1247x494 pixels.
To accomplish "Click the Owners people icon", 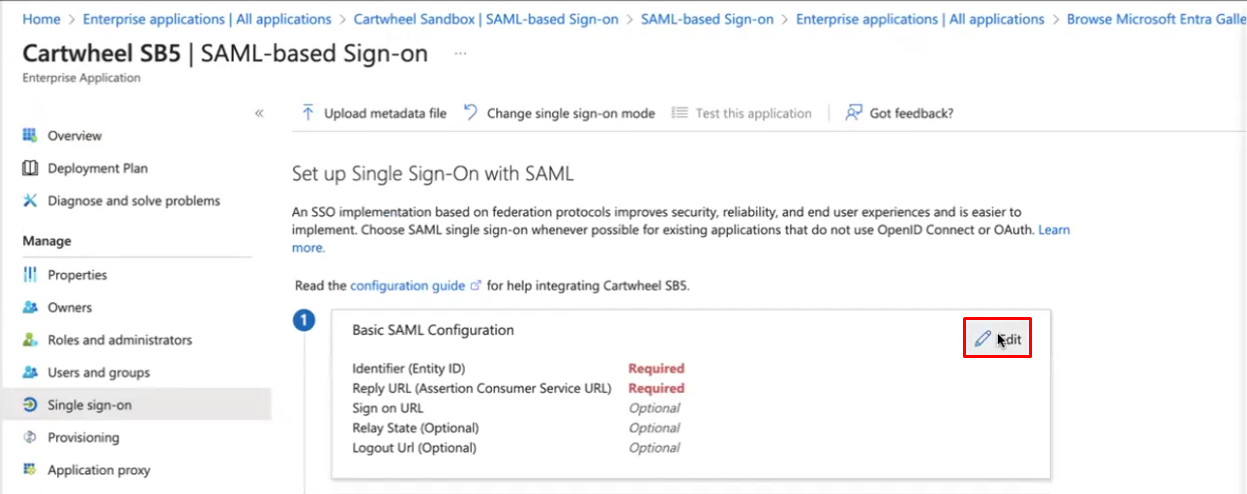I will (30, 307).
